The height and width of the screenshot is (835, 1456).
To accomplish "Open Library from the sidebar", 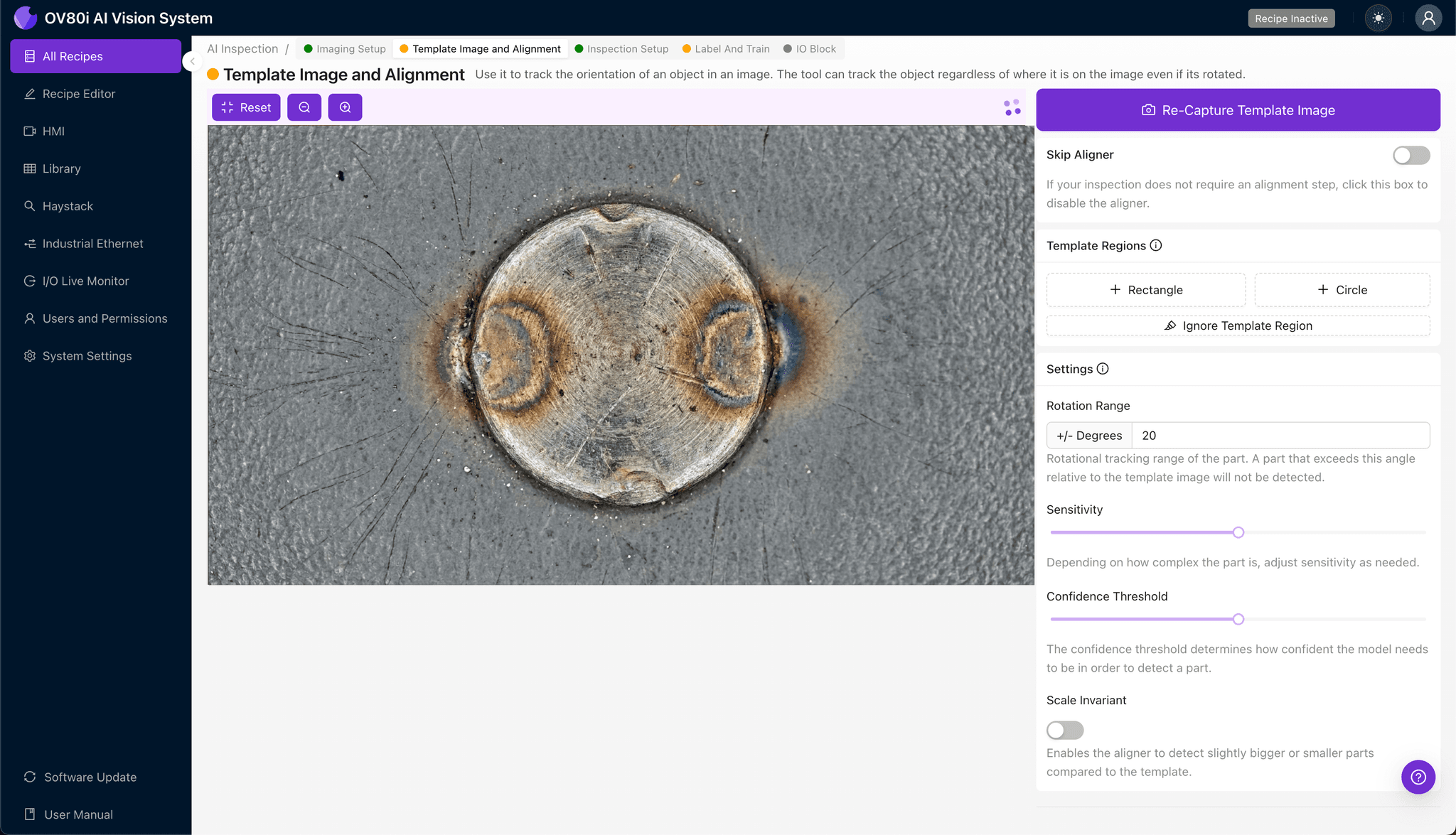I will tap(95, 168).
